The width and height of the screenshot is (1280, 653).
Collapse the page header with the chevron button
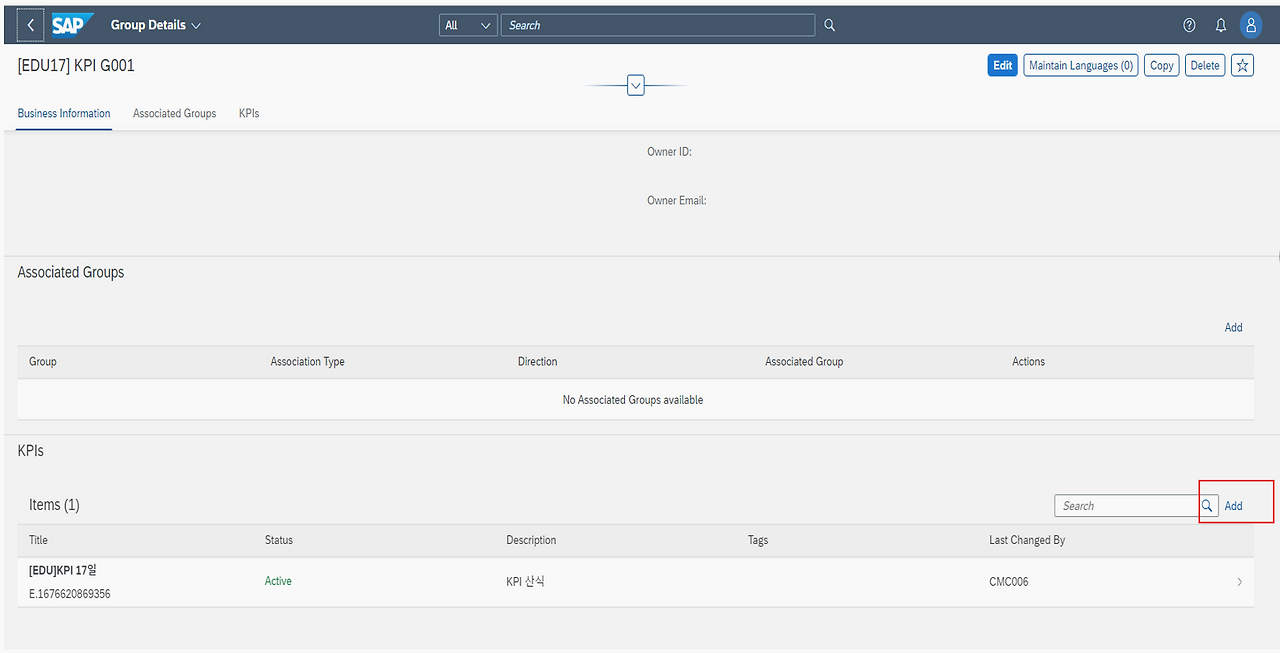tap(636, 85)
